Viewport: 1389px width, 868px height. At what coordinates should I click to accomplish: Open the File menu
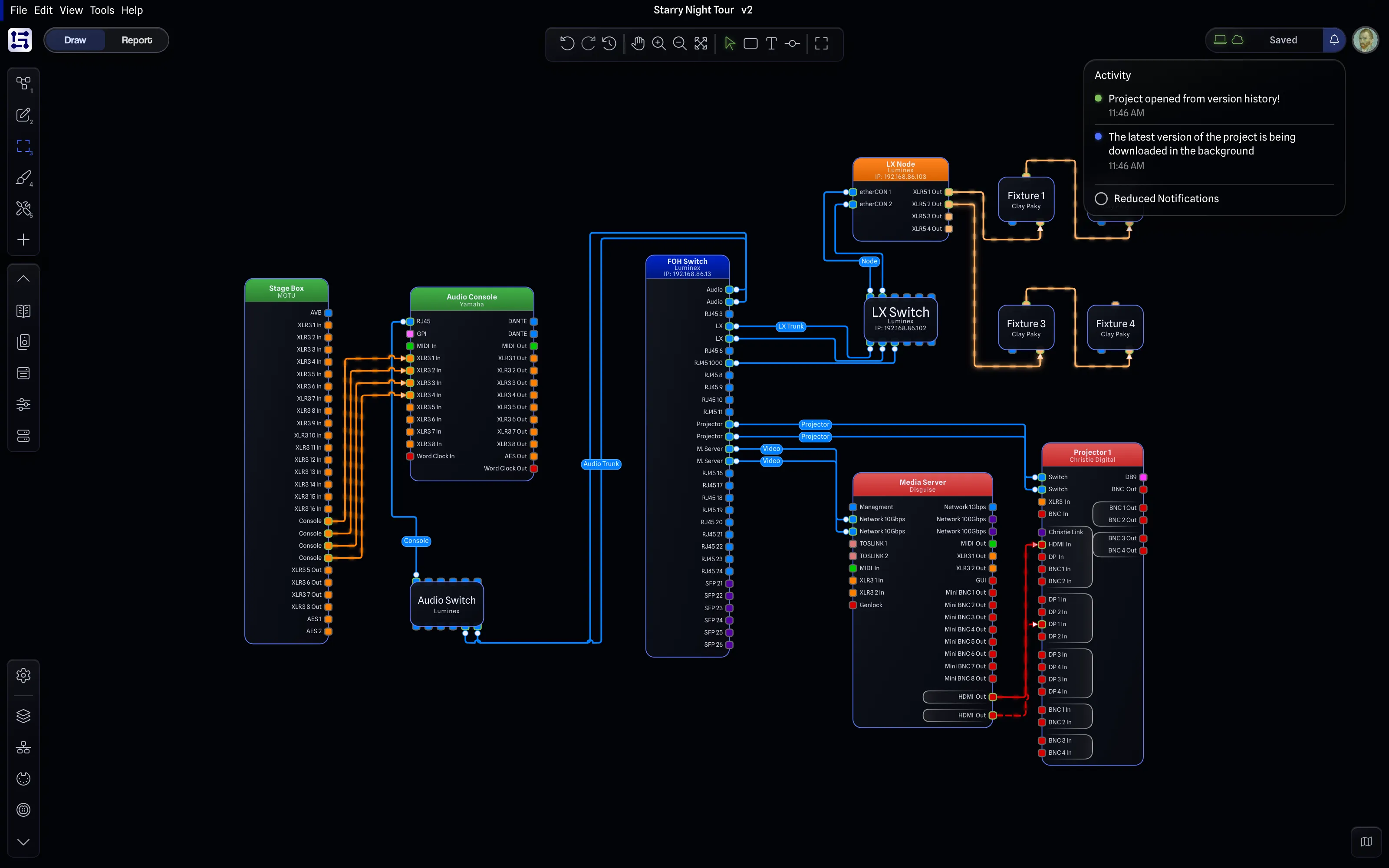coord(18,10)
